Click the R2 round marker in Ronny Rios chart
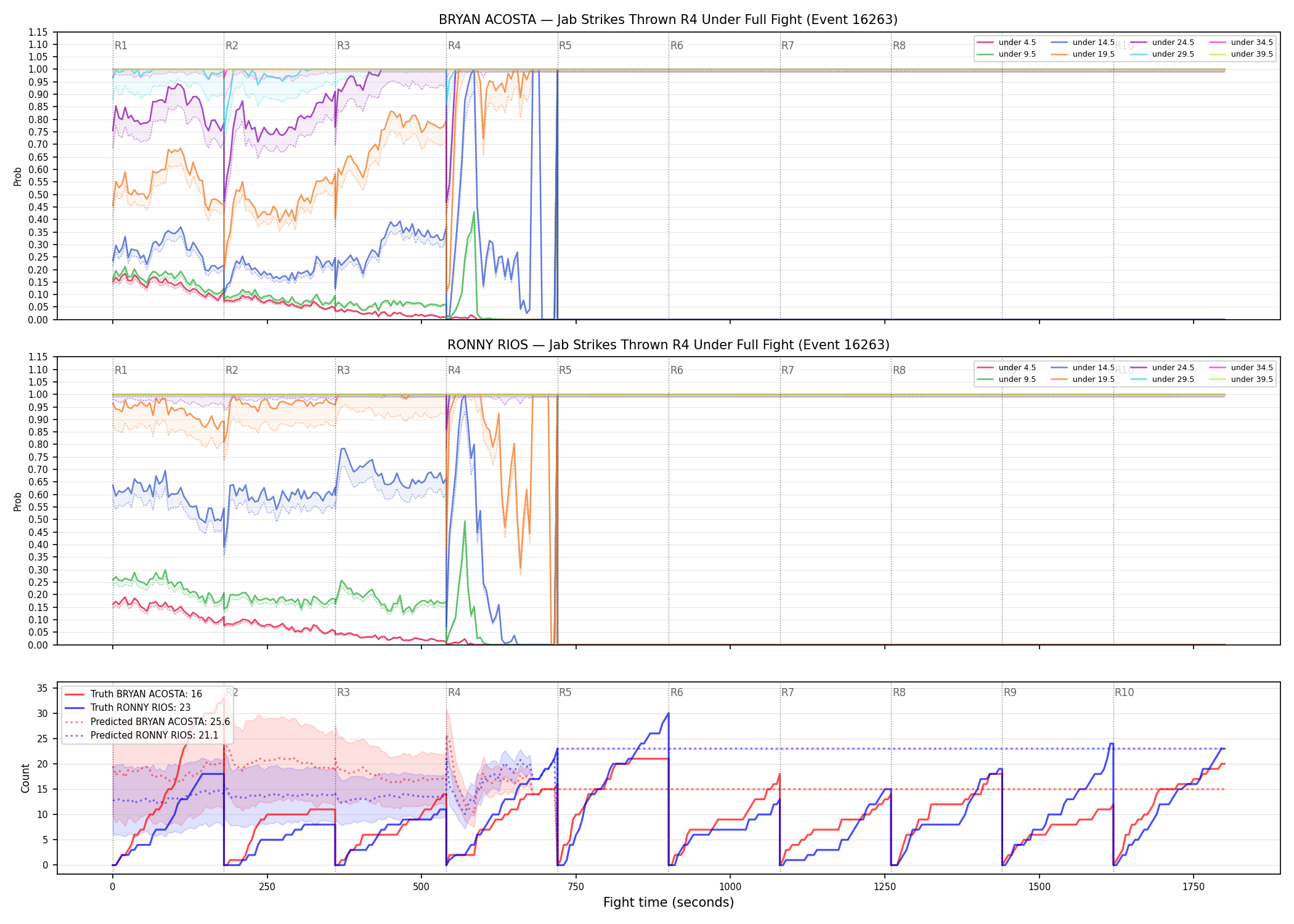Image resolution: width=1294 pixels, height=924 pixels. 232,370
